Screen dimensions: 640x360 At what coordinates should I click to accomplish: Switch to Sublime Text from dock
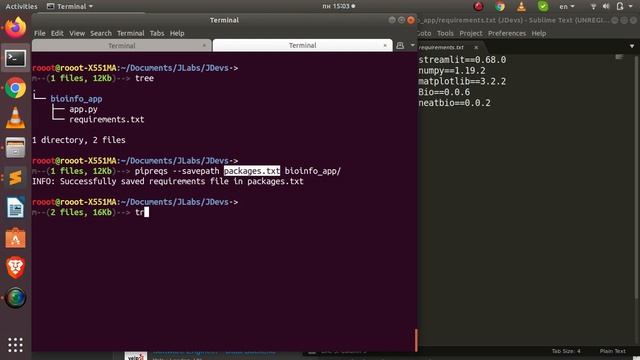[16, 178]
